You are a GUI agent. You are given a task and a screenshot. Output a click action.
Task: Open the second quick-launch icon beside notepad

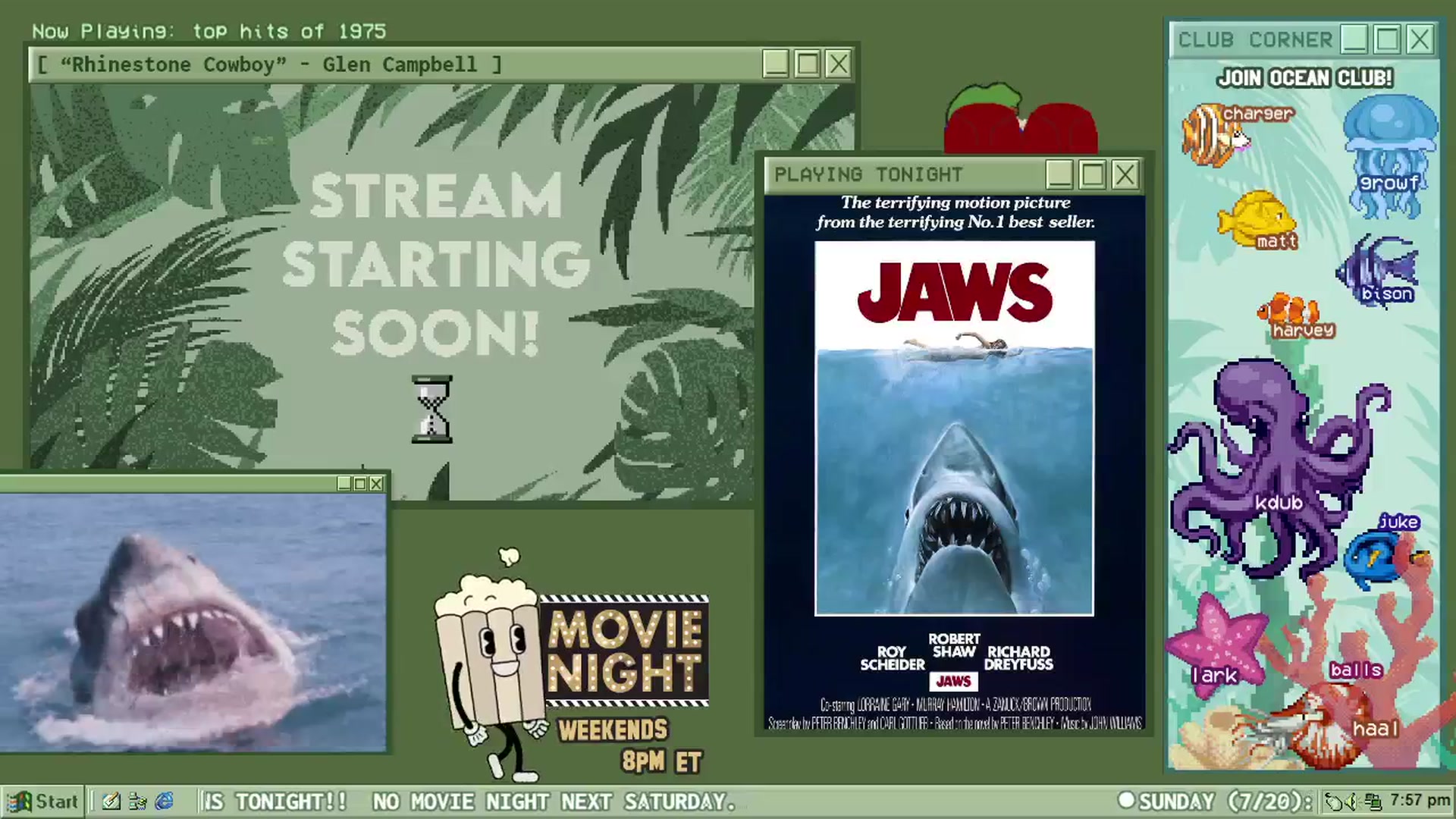[x=138, y=802]
